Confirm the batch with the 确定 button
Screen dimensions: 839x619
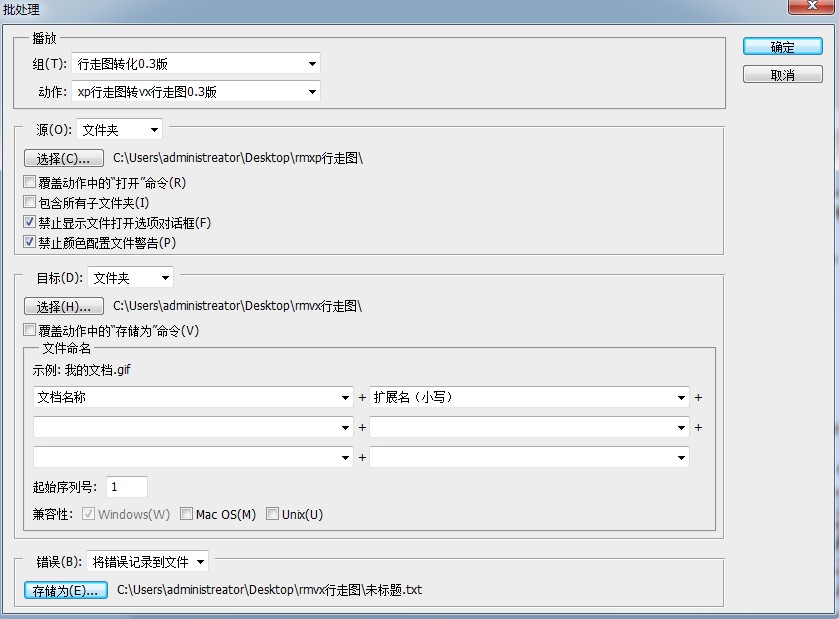tap(782, 47)
